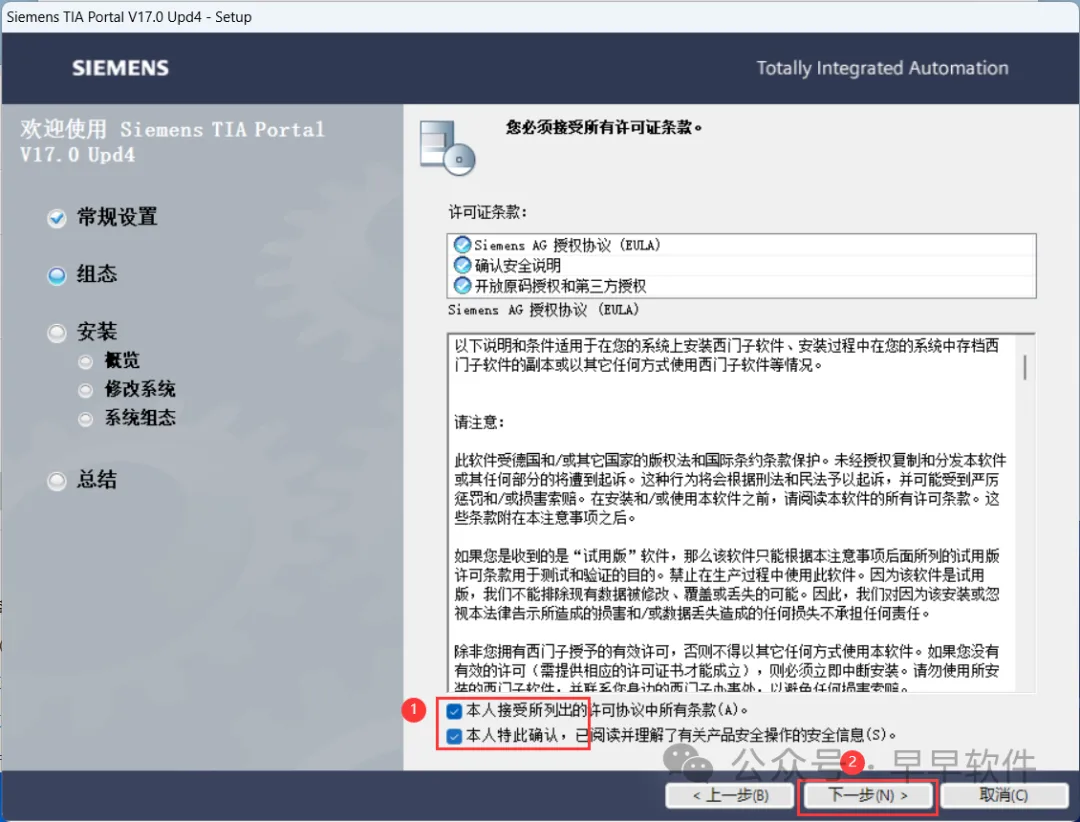Click 下一步(N) to continue setup
The height and width of the screenshot is (822, 1080).
[867, 795]
